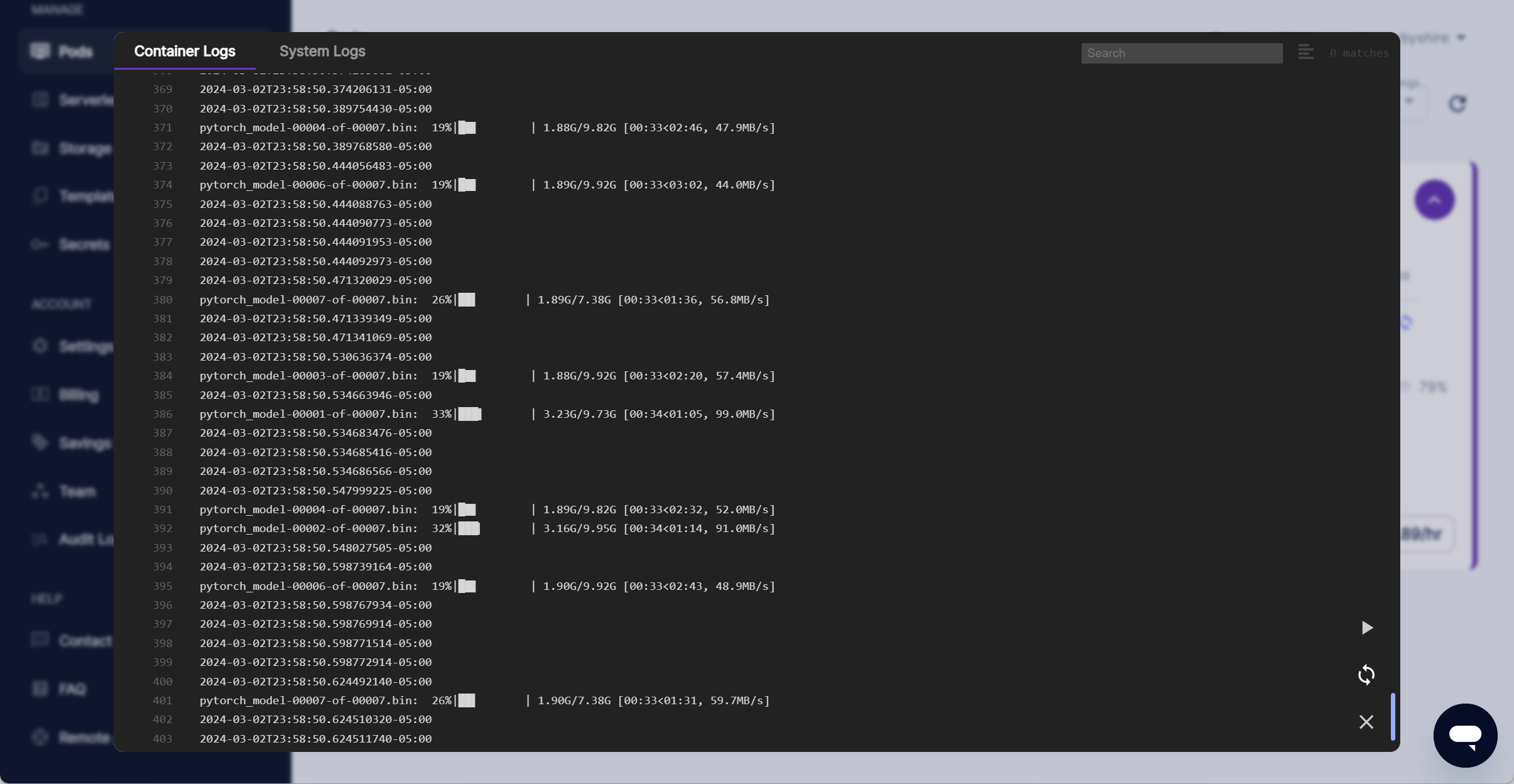Click the background page reload icon
Viewport: 1514px width, 784px height.
pyautogui.click(x=1457, y=104)
